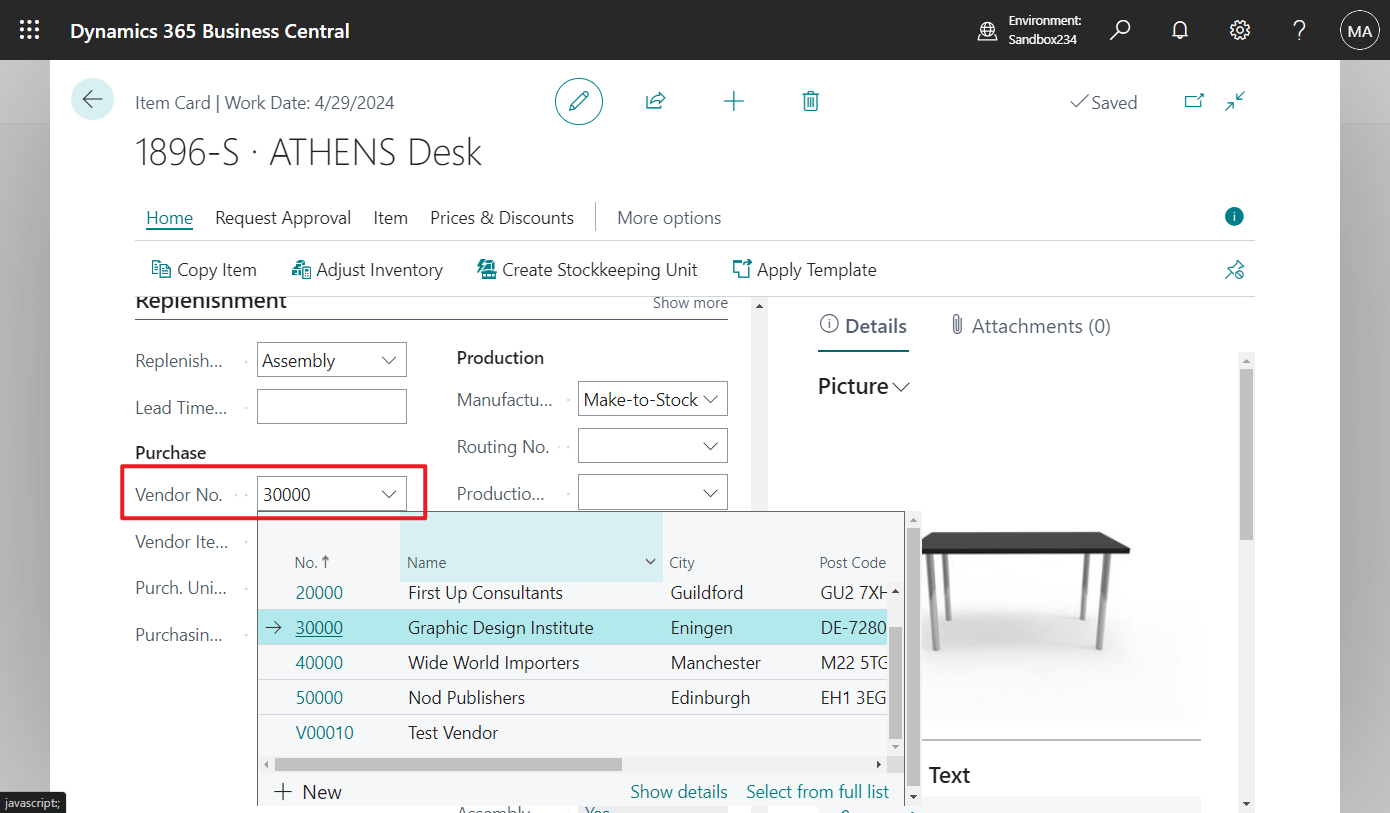The image size is (1390, 813).
Task: Open the Vendor No. dropdown
Action: (x=389, y=493)
